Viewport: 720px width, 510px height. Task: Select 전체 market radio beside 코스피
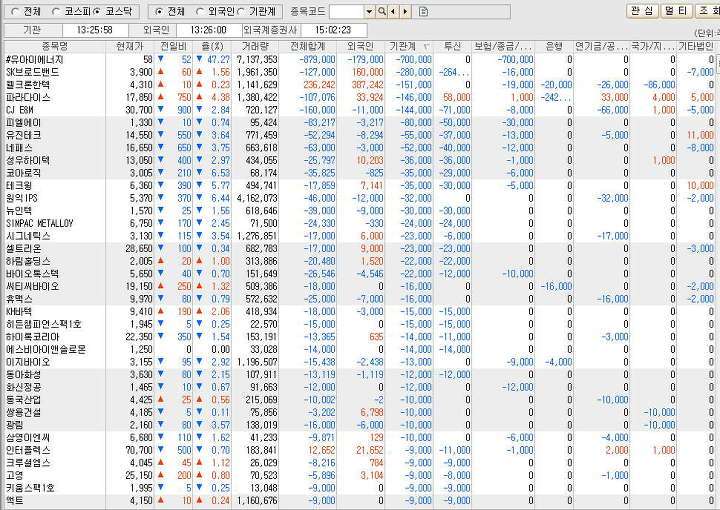[x=15, y=11]
